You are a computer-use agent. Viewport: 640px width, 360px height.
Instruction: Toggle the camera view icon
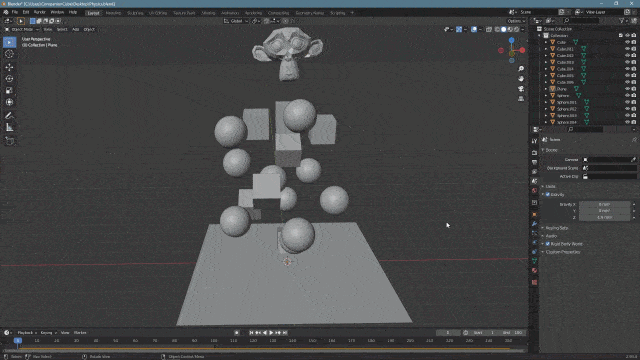[x=521, y=89]
